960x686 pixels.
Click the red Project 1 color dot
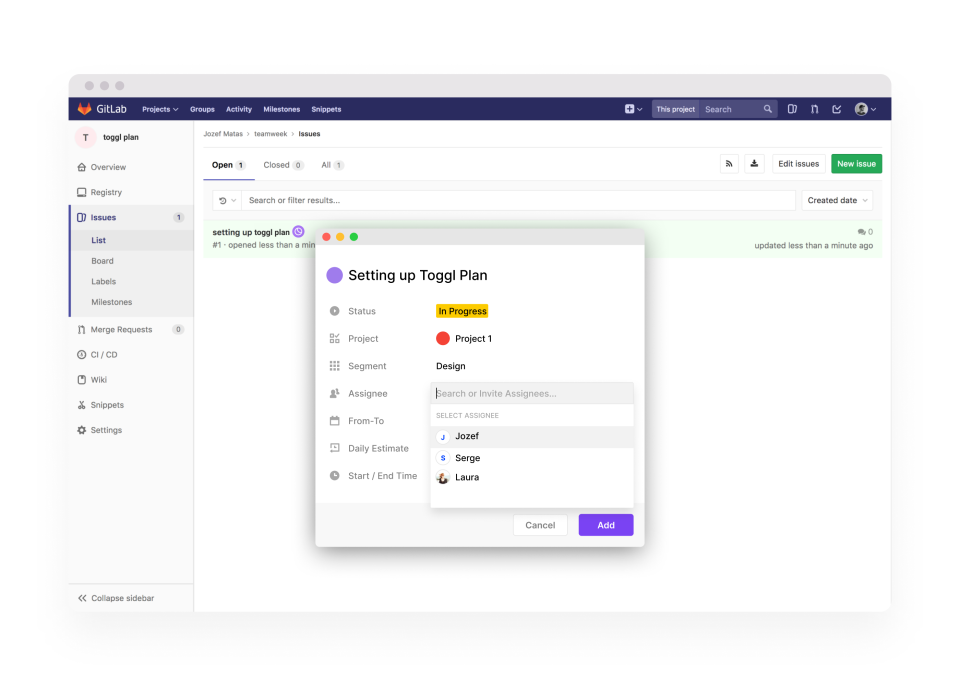[x=443, y=338]
